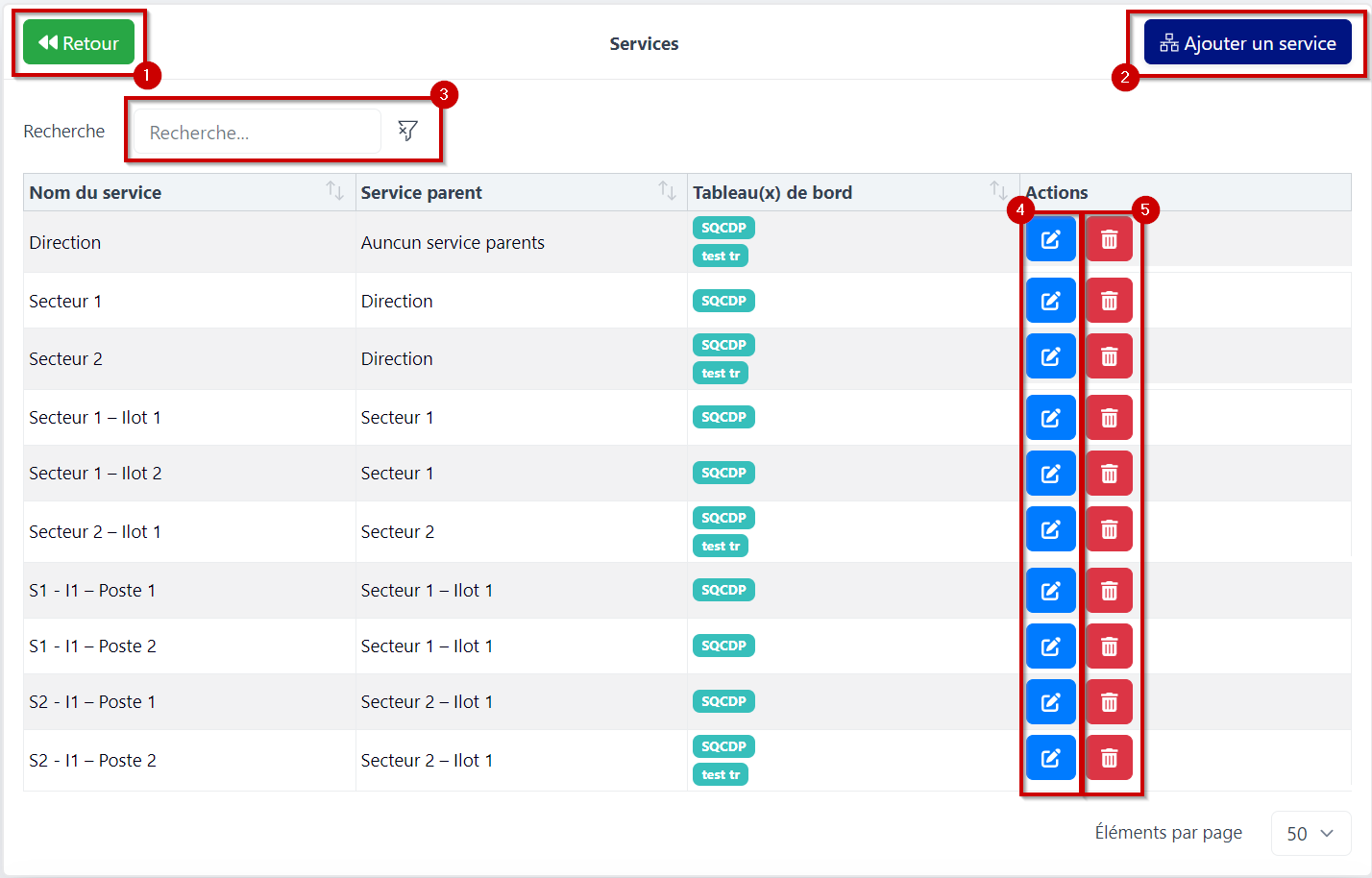The width and height of the screenshot is (1372, 878).
Task: Delete the S1 - I1 – Poste 1 service
Action: tap(1109, 590)
